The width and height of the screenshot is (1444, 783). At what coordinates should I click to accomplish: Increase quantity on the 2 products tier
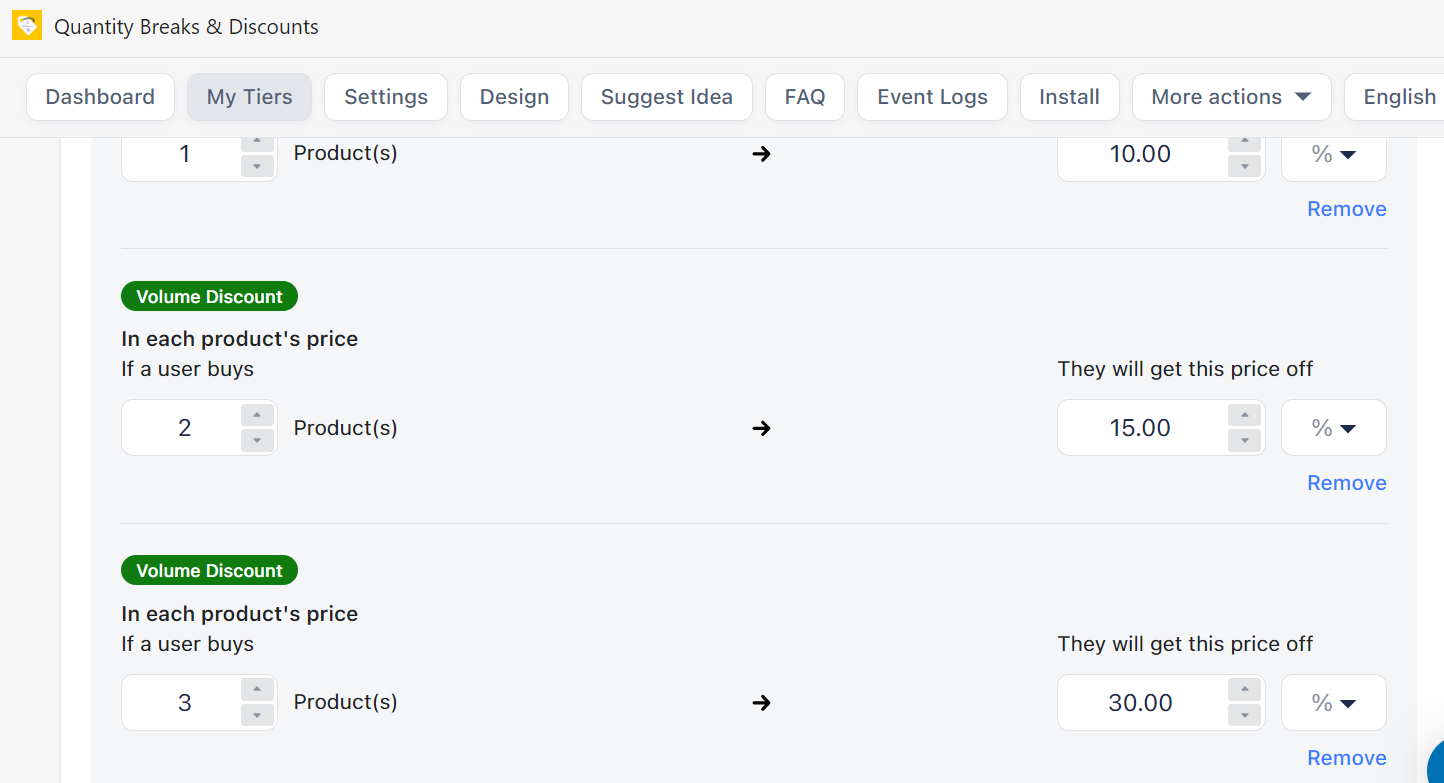coord(257,415)
